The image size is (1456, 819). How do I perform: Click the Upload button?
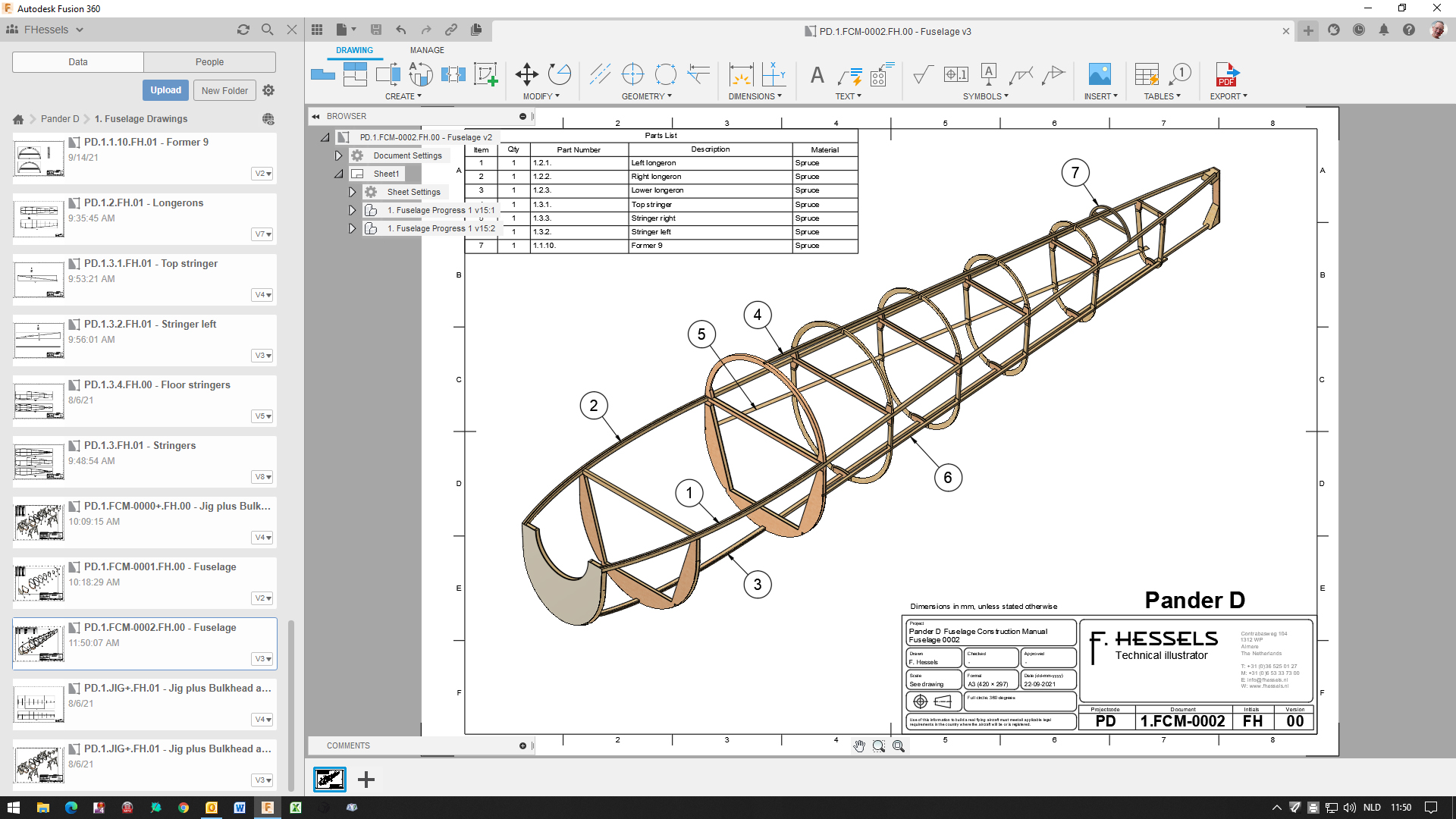tap(165, 90)
